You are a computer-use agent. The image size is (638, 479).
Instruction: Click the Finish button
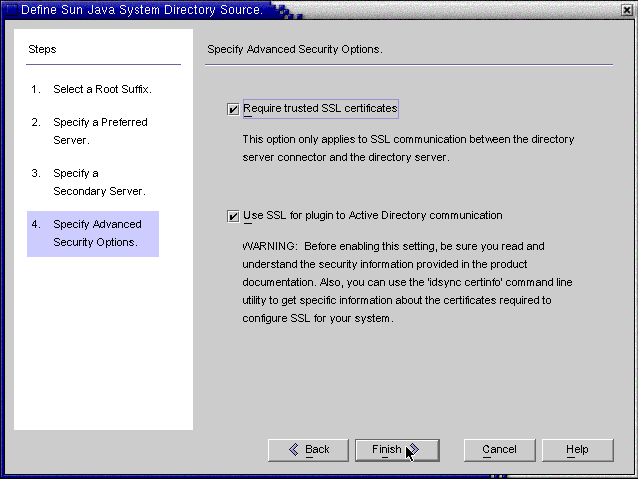397,450
